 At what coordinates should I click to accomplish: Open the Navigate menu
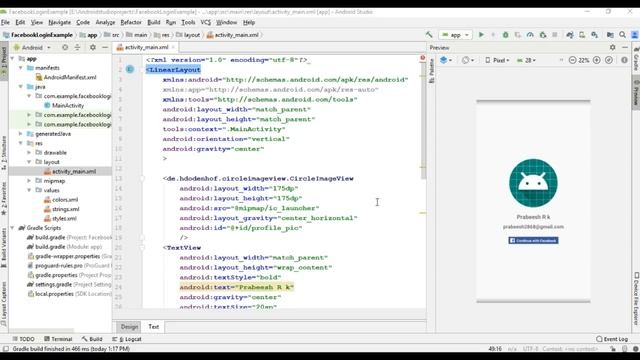pos(59,22)
